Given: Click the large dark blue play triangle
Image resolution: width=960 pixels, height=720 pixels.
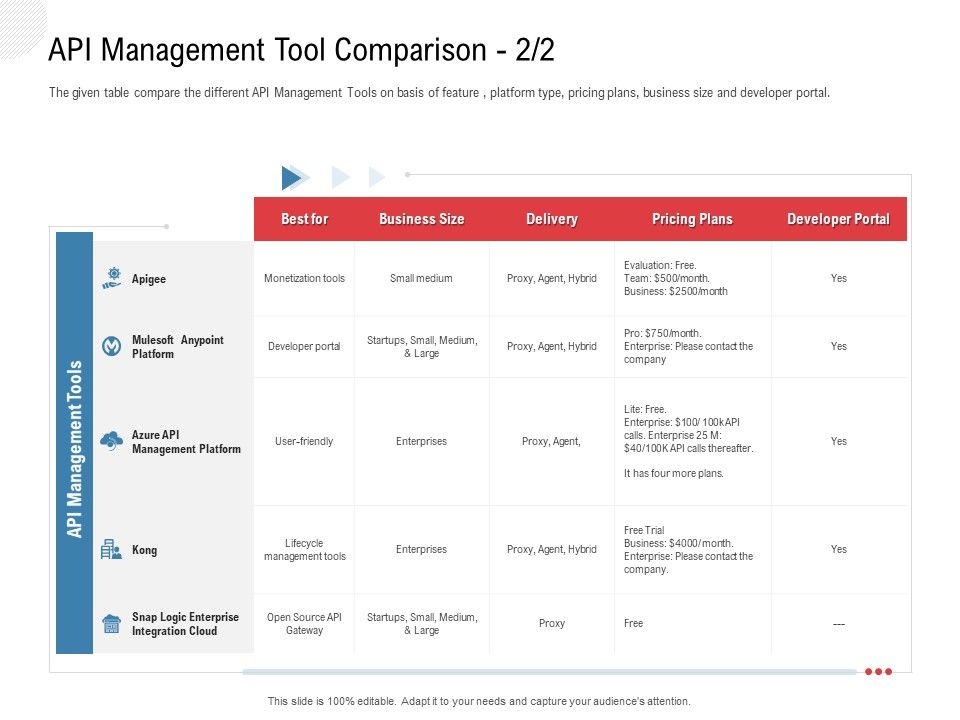Looking at the screenshot, I should (292, 178).
